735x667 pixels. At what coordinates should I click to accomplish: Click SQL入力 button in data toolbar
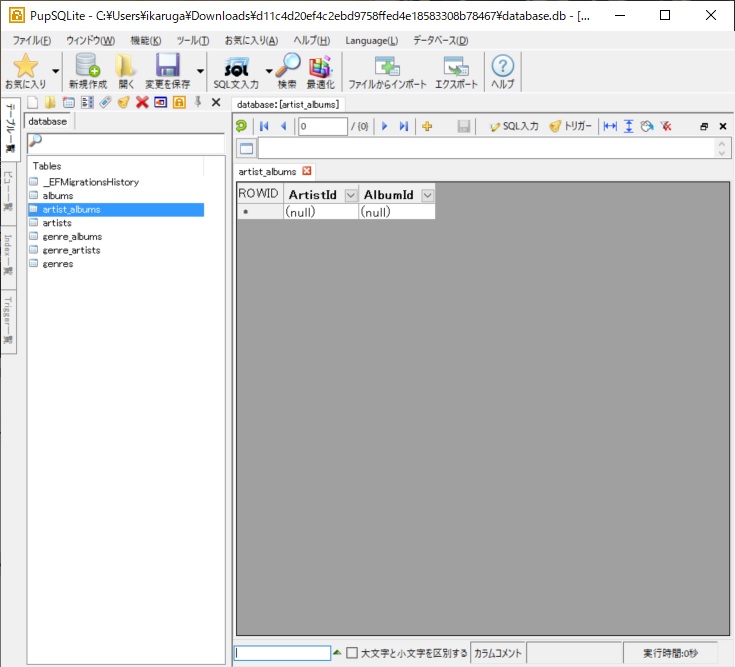[x=514, y=126]
